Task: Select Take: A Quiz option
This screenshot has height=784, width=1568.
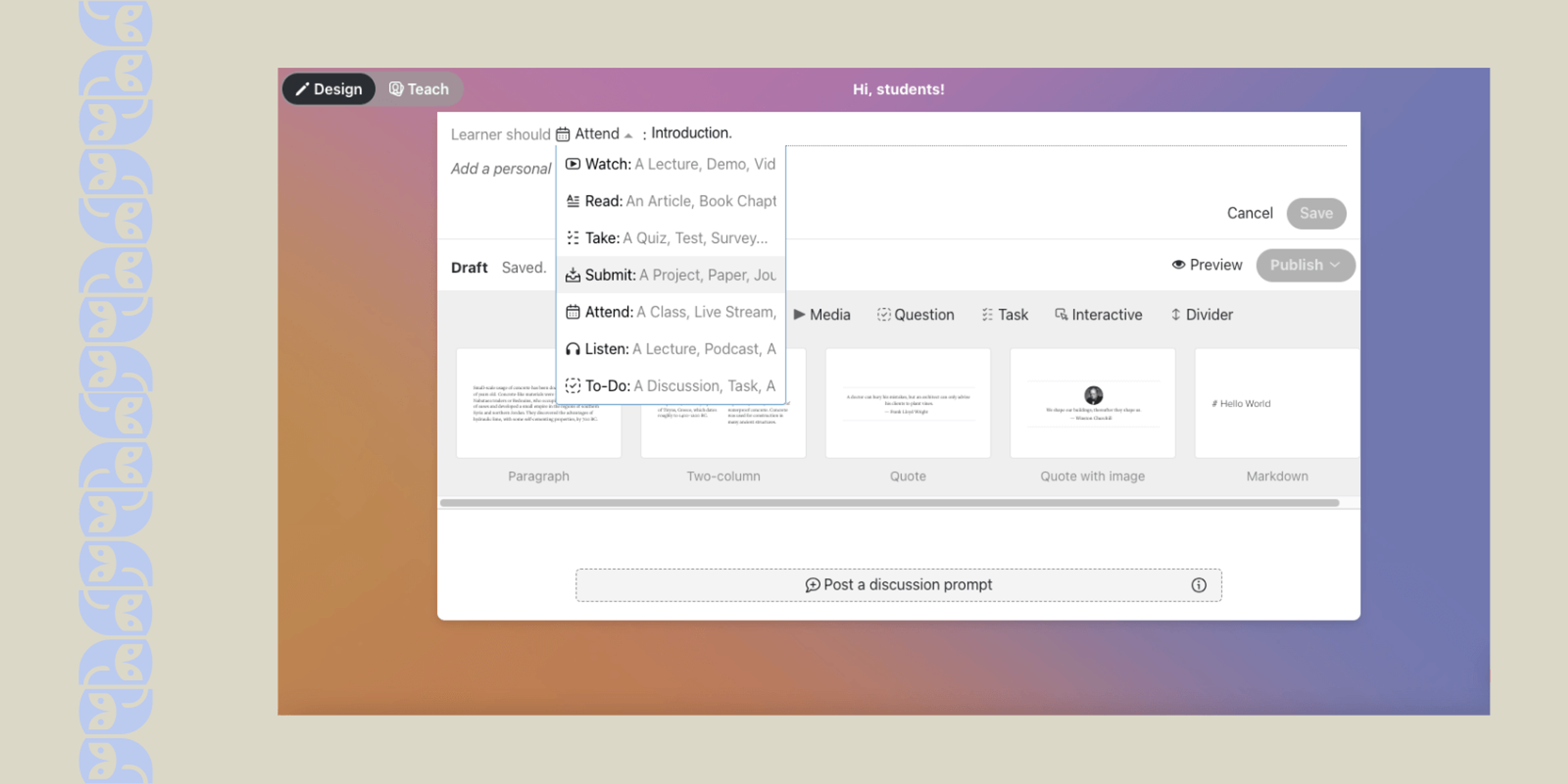Action: [x=670, y=238]
